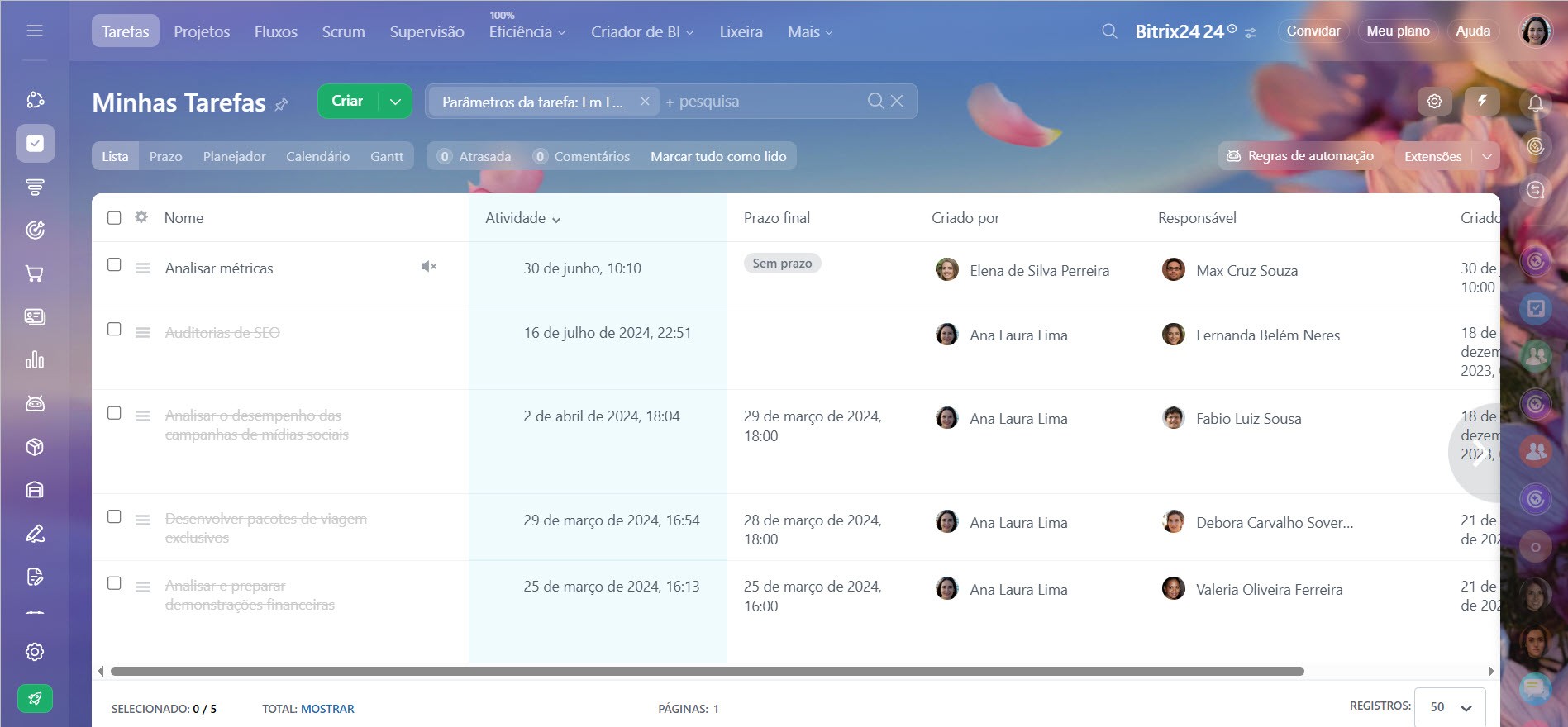
Task: Switch to Prazo view
Action: pyautogui.click(x=165, y=156)
